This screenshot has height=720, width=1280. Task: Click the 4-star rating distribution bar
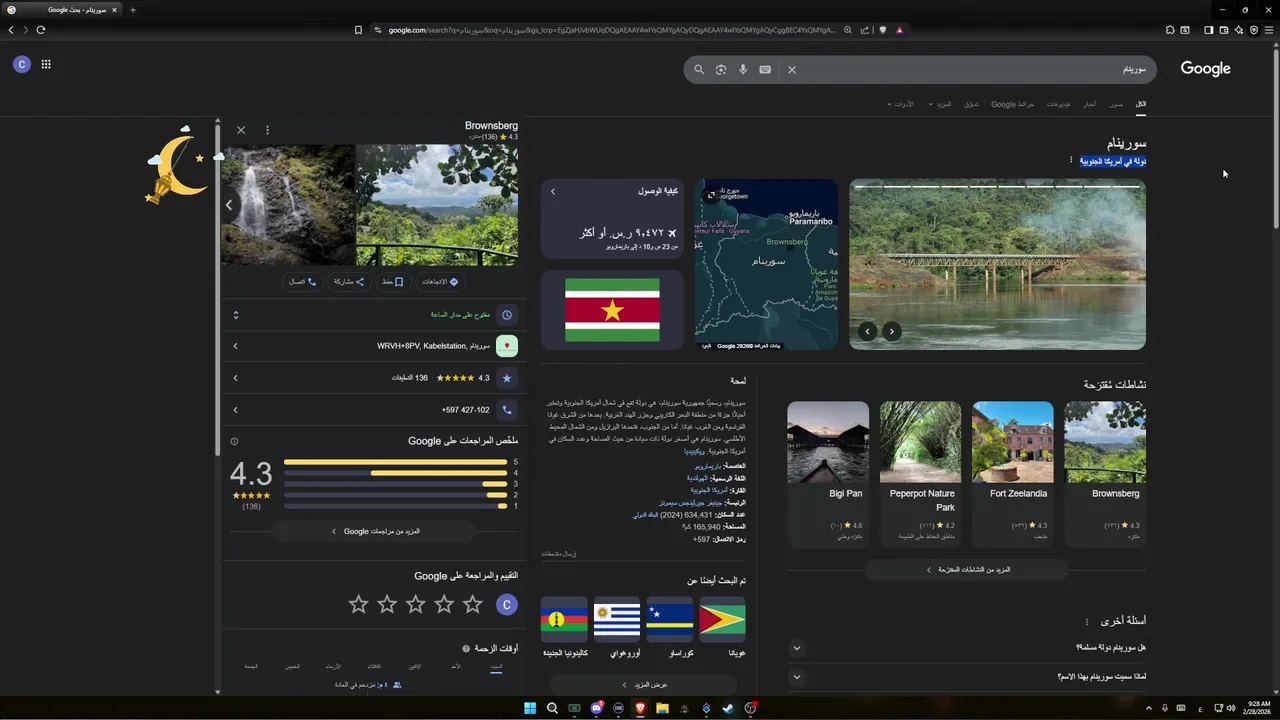tap(396, 473)
